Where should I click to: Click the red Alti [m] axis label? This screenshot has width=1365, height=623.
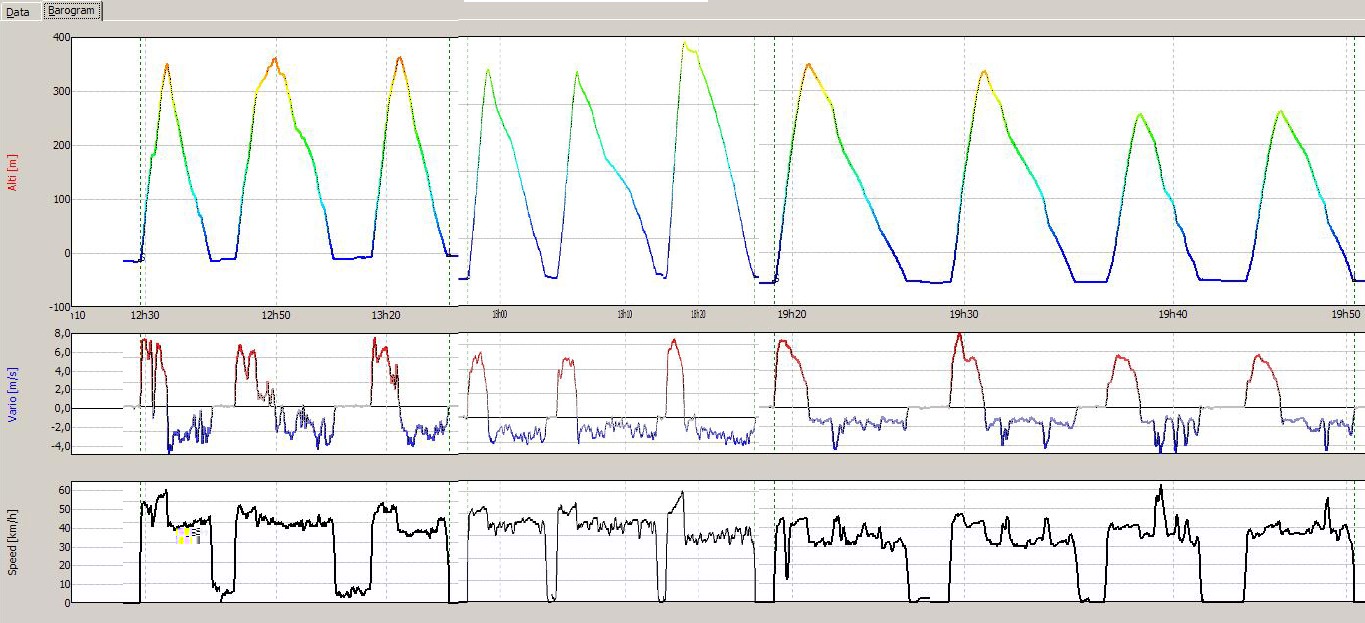click(x=13, y=171)
